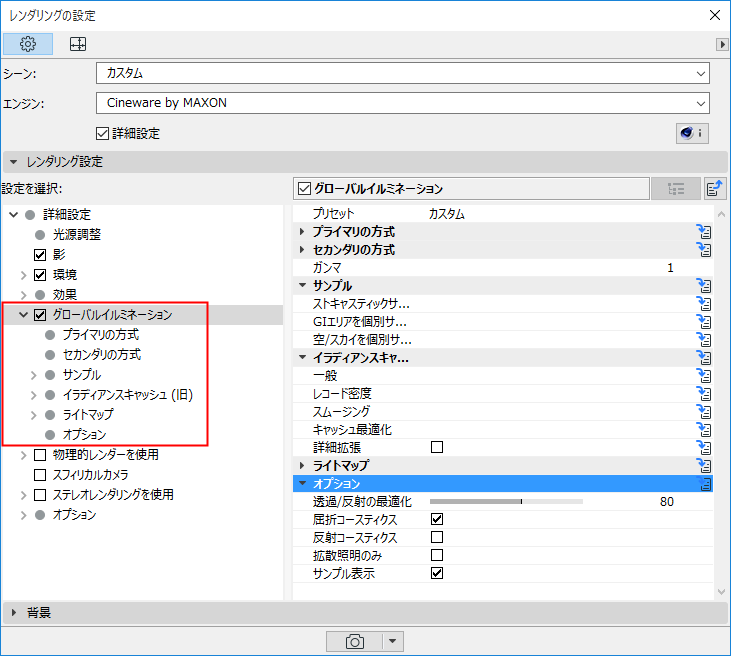Collapse the グローバルイルミネーション tree node

tap(23, 315)
